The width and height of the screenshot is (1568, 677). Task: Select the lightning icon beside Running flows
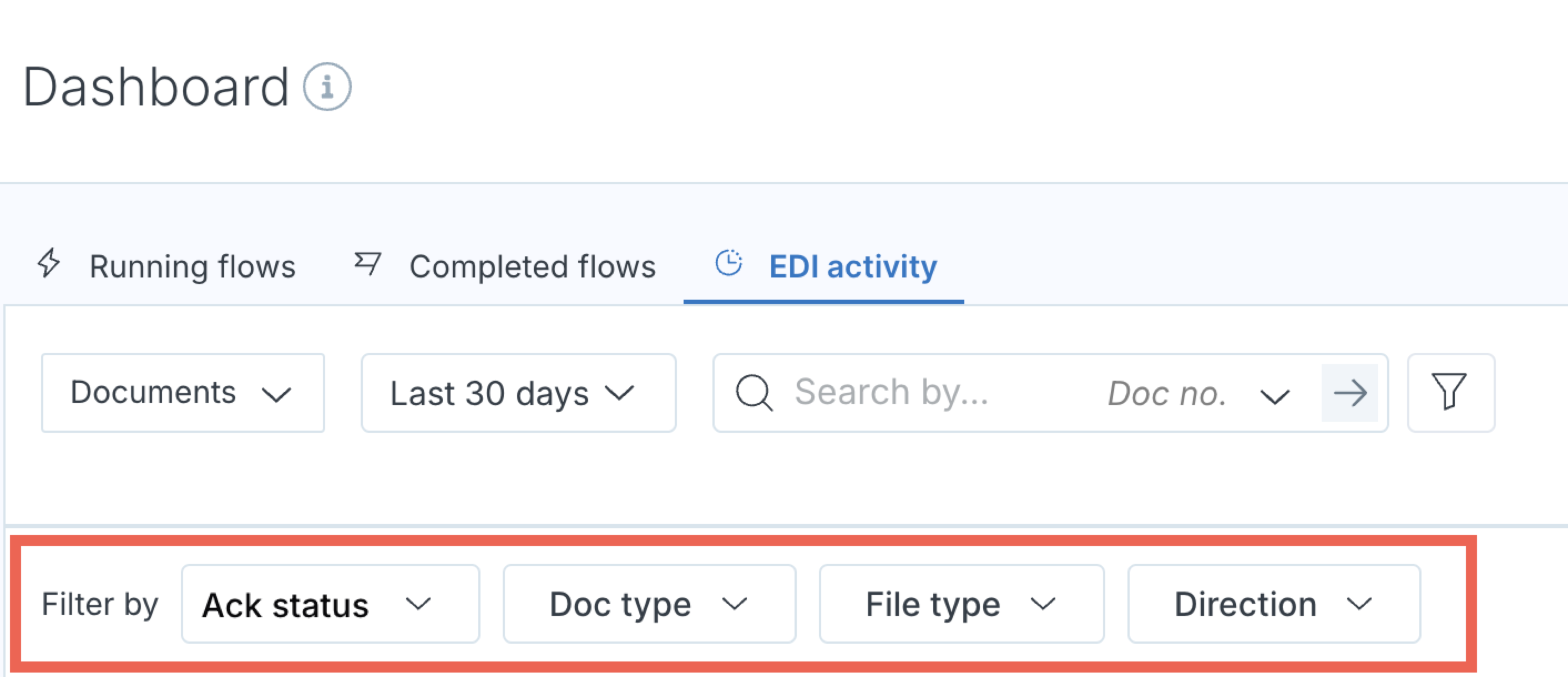(x=49, y=266)
